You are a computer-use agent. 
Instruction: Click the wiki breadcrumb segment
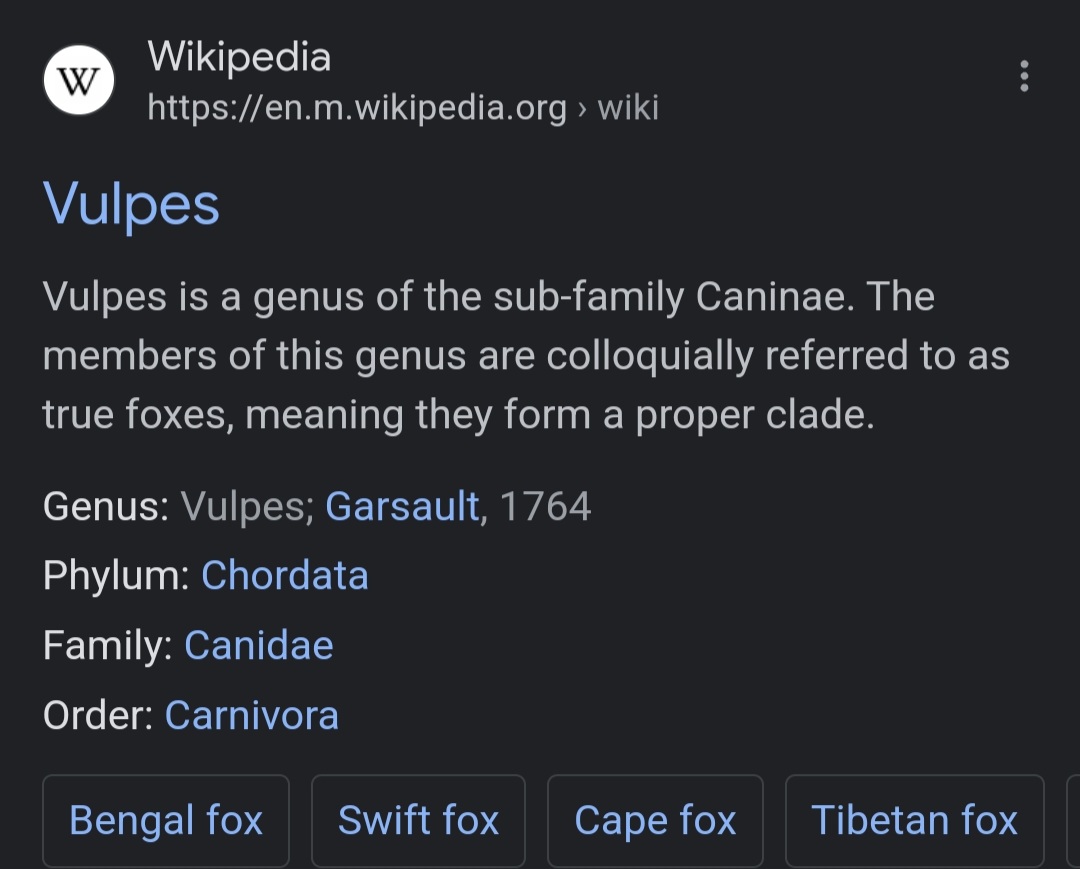[x=628, y=107]
